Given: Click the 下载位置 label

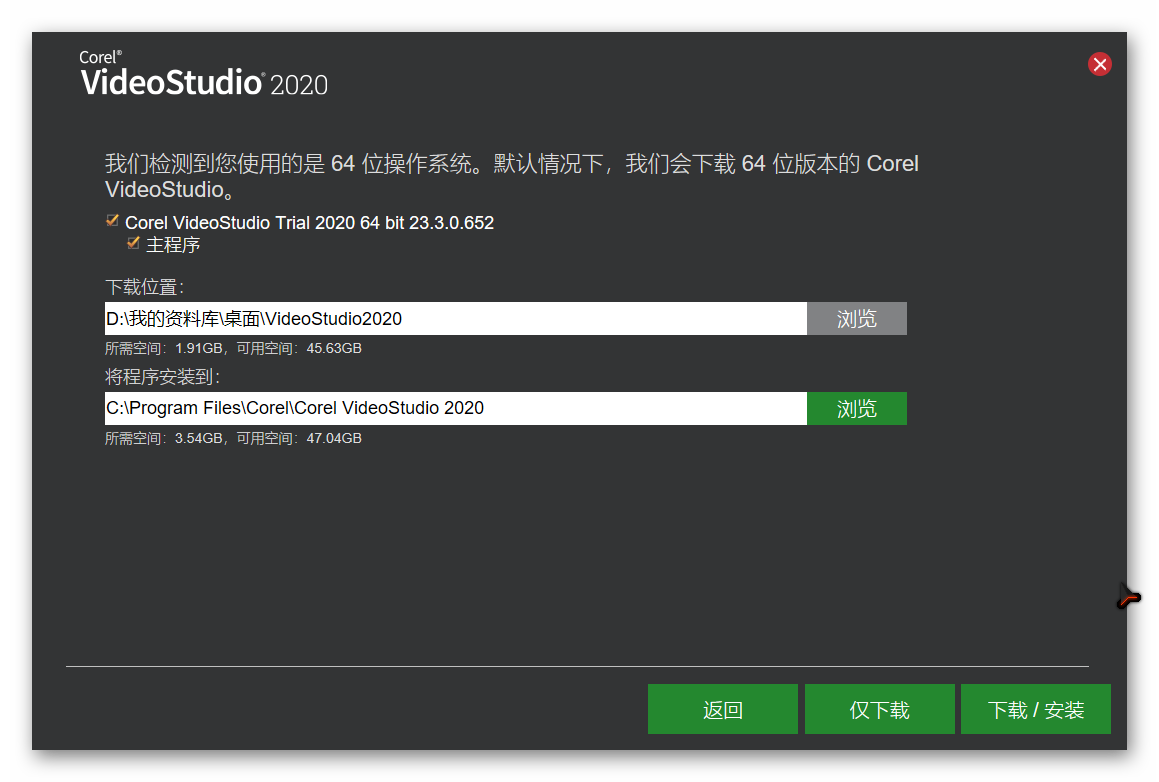Looking at the screenshot, I should tap(144, 287).
